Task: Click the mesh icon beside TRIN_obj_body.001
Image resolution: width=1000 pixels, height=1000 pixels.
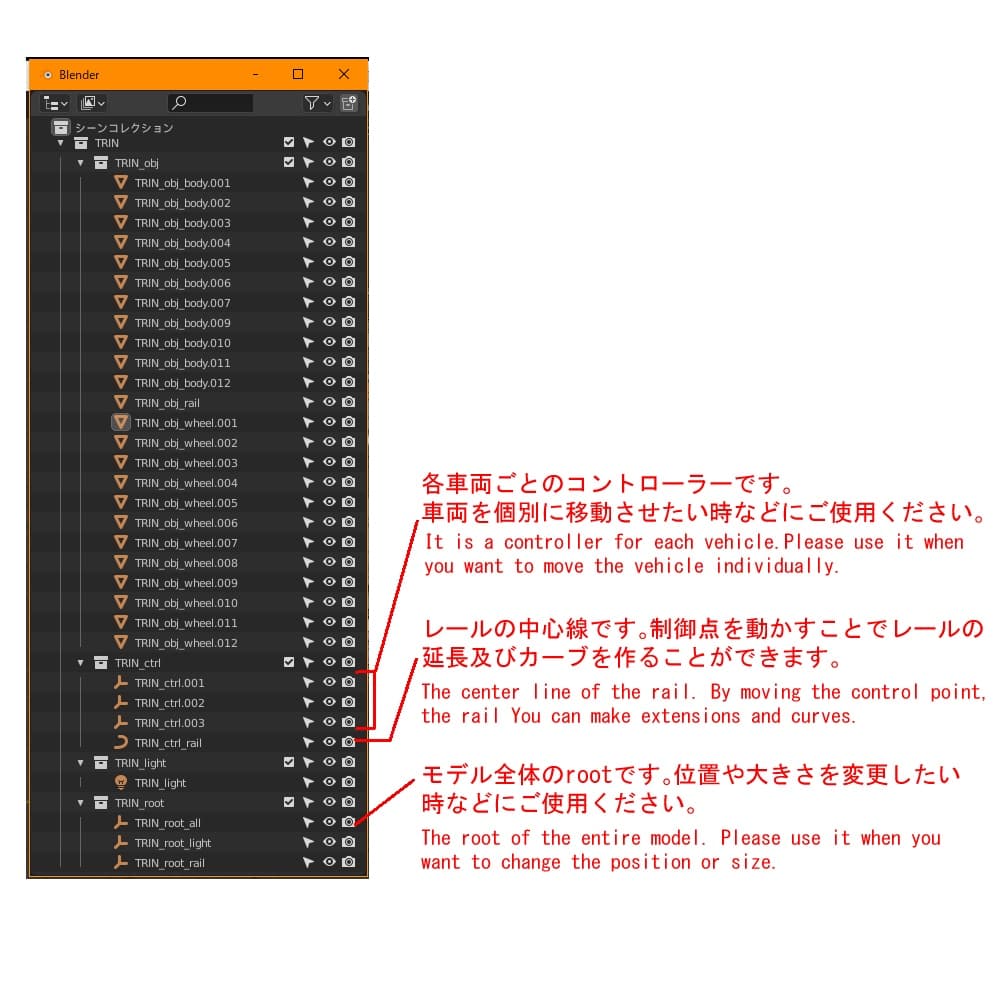Action: (x=120, y=182)
